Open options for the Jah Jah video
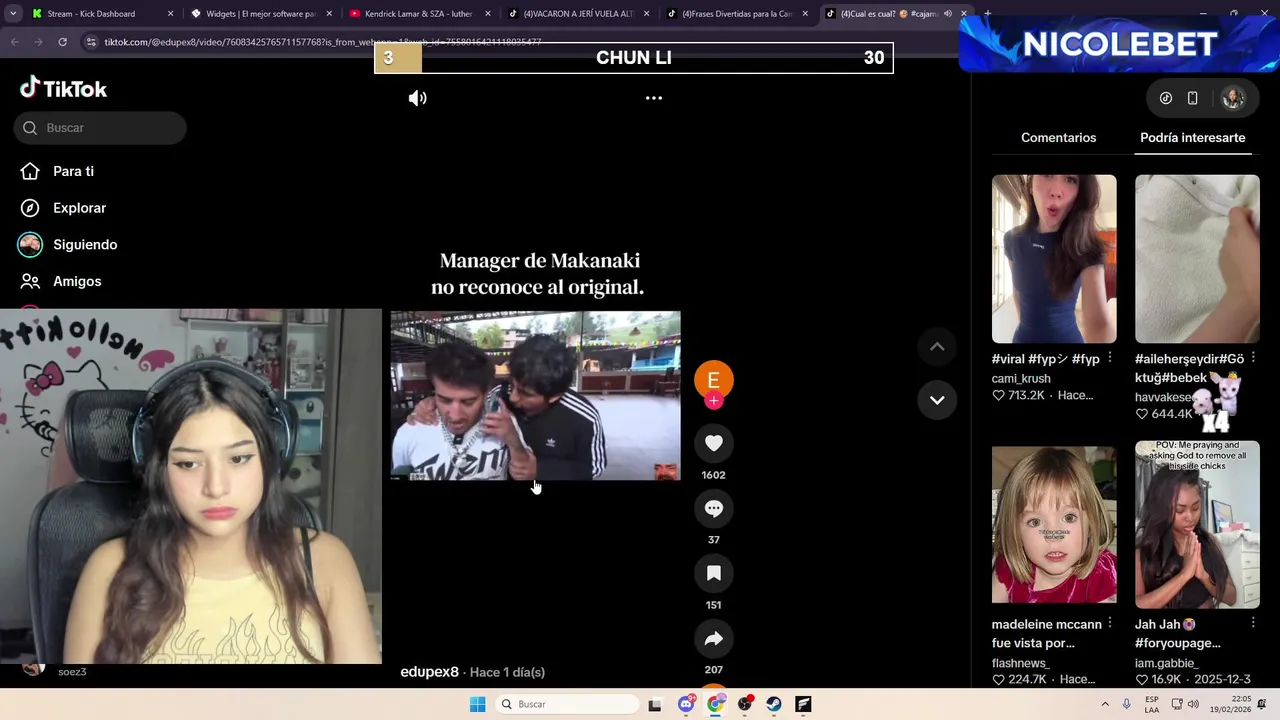The image size is (1280, 720). pos(1253,624)
